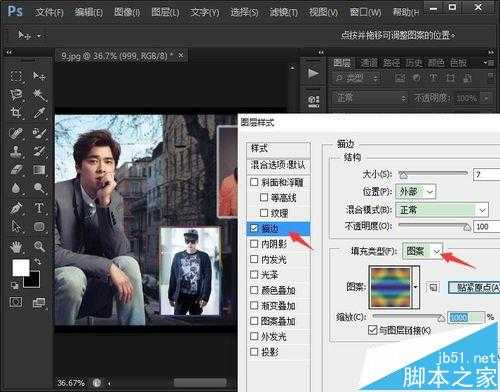
Task: Open layer filter 类型 dropdown
Action: tap(357, 78)
